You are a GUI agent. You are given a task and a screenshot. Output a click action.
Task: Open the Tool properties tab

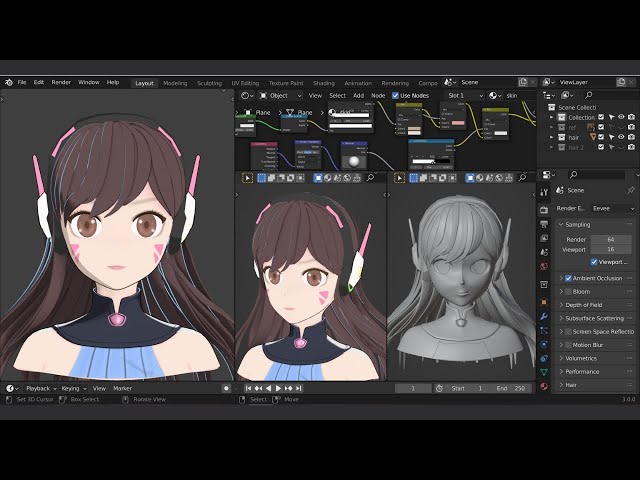[x=544, y=192]
